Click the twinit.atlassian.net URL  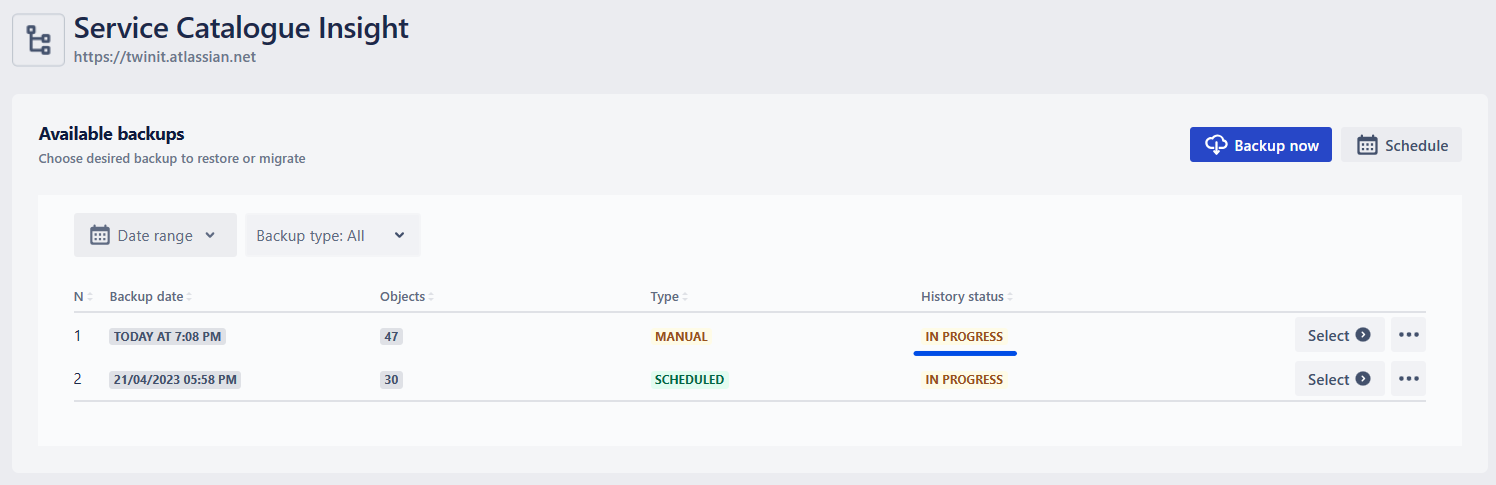click(165, 57)
